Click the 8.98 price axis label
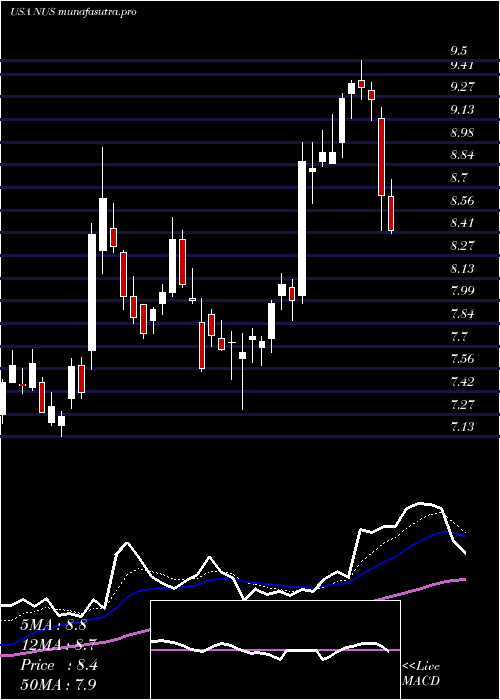500x700 pixels. (462, 132)
